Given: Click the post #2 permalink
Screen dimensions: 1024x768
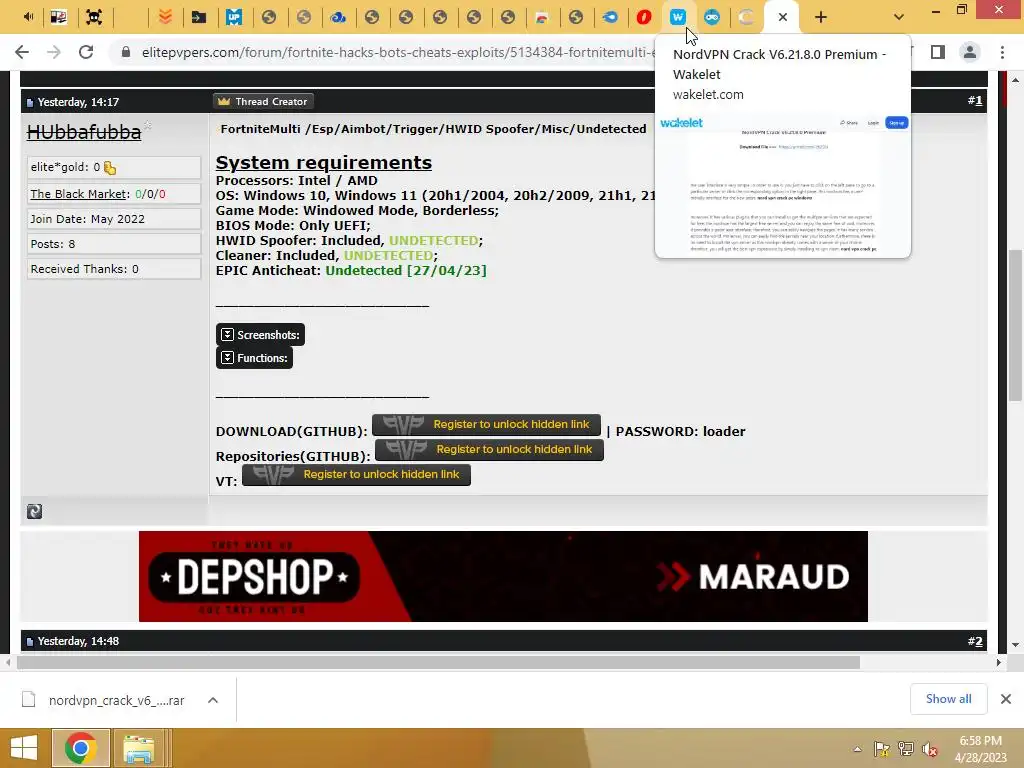Looking at the screenshot, I should pyautogui.click(x=974, y=641).
